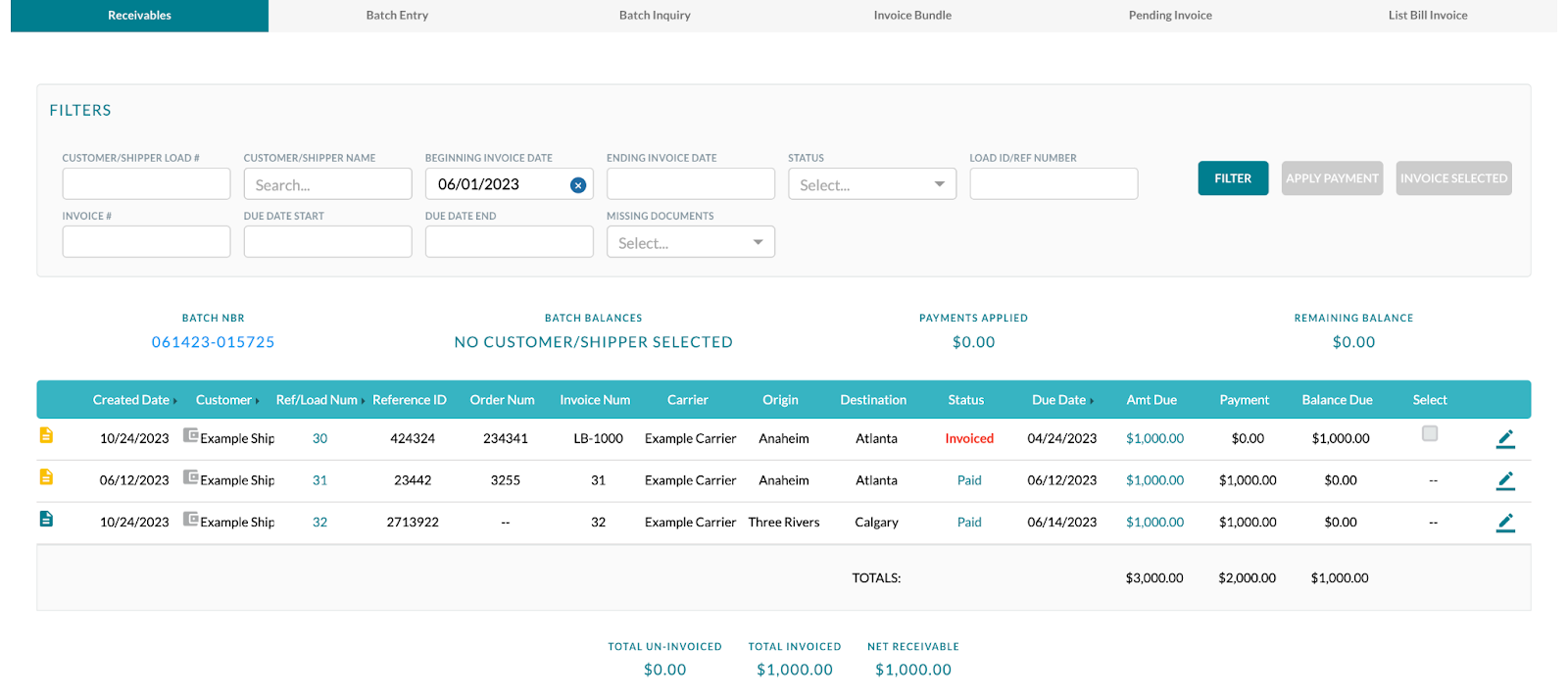The height and width of the screenshot is (699, 1568).
Task: Tick the Select checkbox for Invoiced row
Action: pos(1430,433)
